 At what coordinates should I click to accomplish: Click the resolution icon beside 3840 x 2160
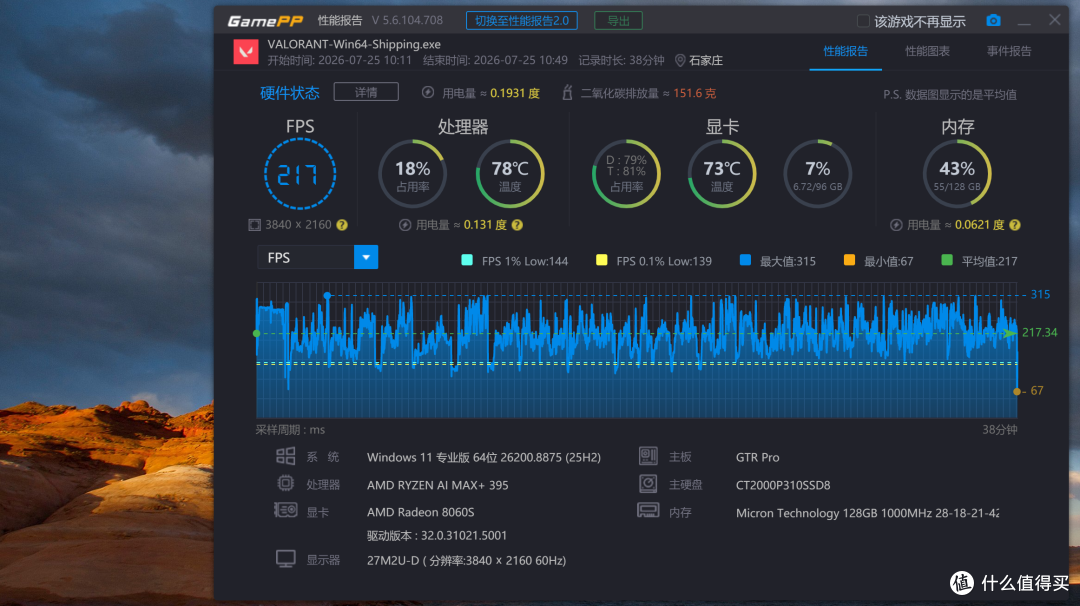[x=254, y=224]
